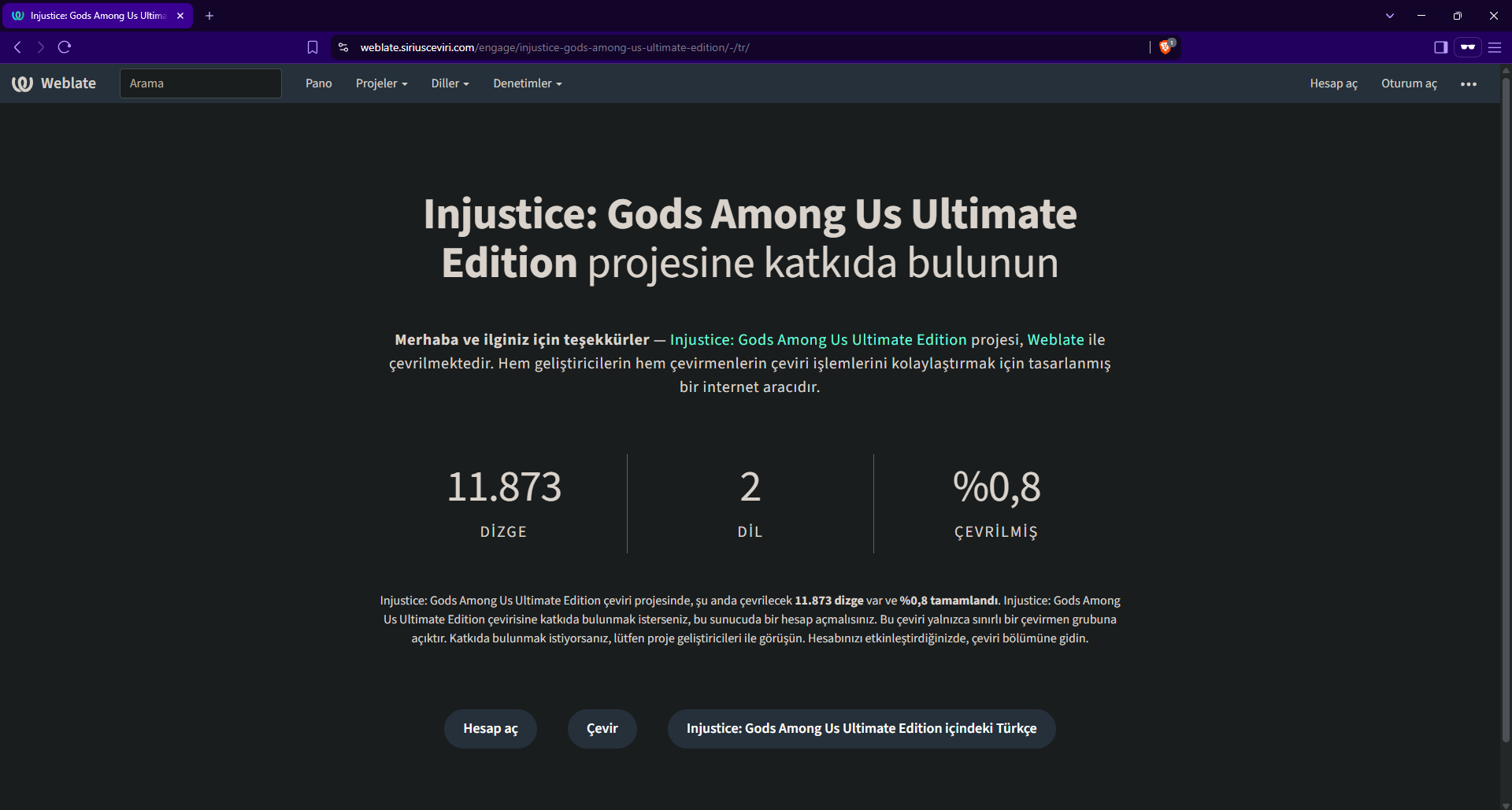Click the bottom Hesap aç button
The width and height of the screenshot is (1512, 810).
pyautogui.click(x=491, y=729)
